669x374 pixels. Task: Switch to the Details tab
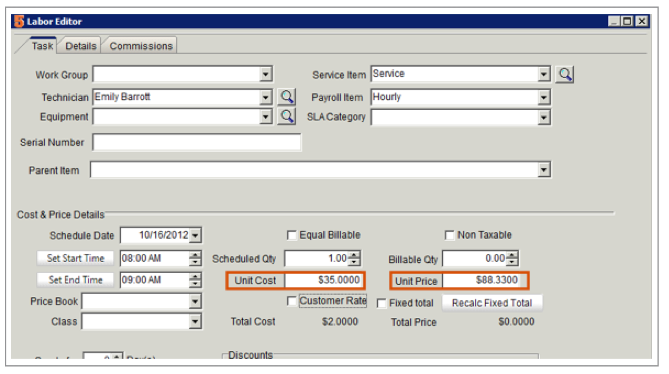pyautogui.click(x=81, y=46)
